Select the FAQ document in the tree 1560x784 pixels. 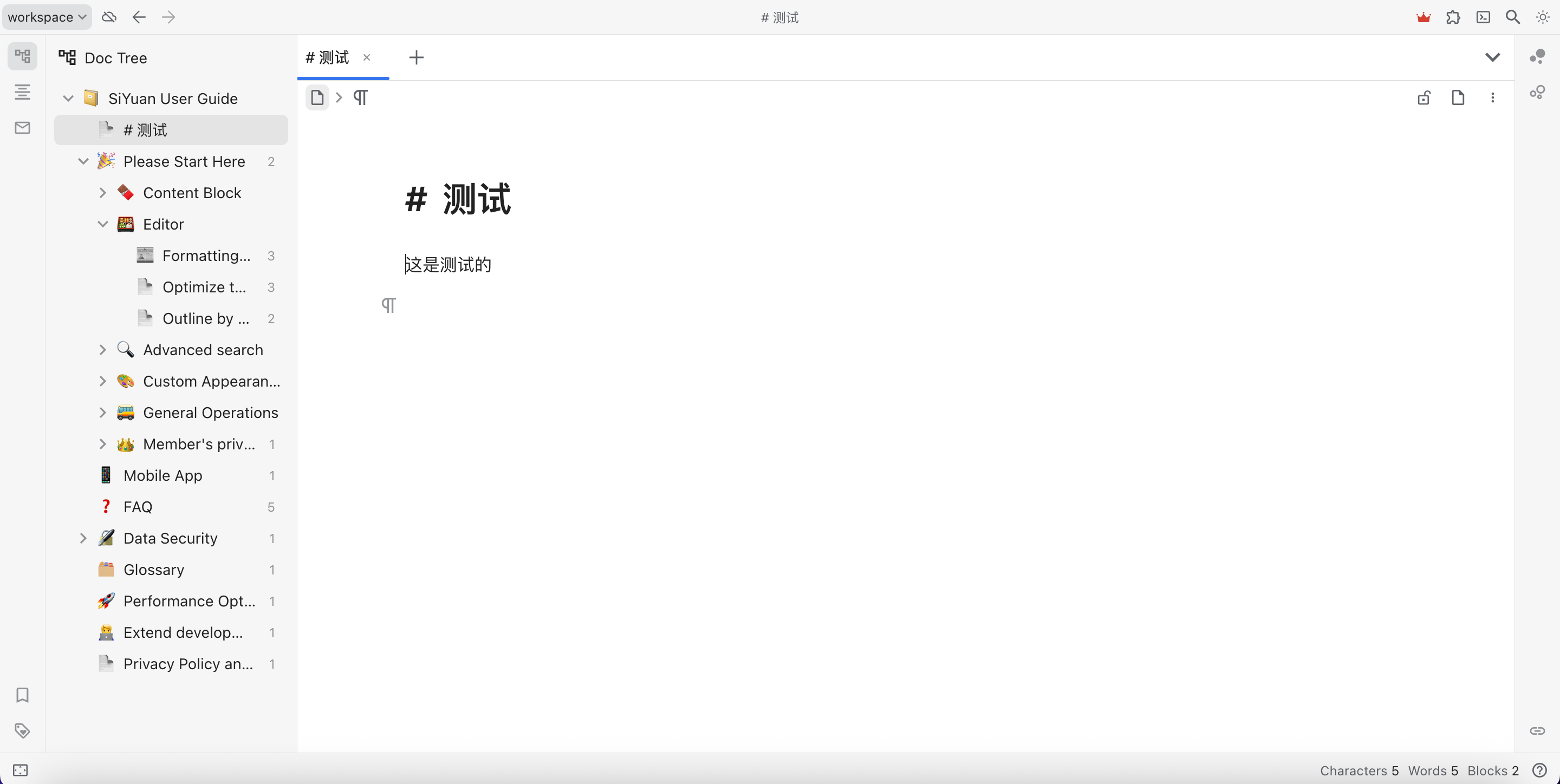138,506
